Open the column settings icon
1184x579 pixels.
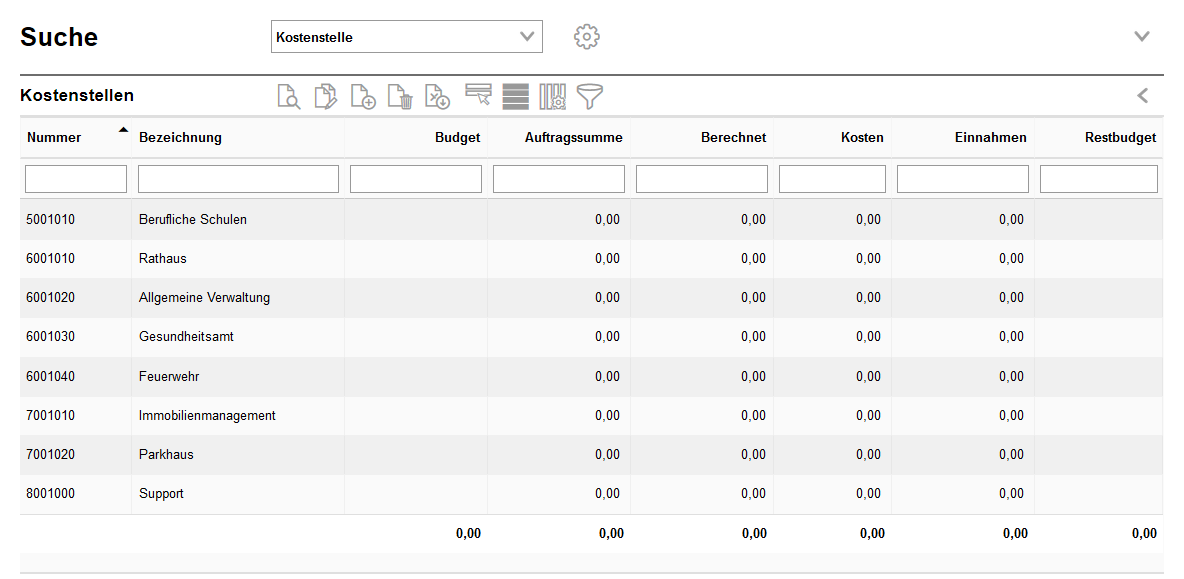(552, 97)
